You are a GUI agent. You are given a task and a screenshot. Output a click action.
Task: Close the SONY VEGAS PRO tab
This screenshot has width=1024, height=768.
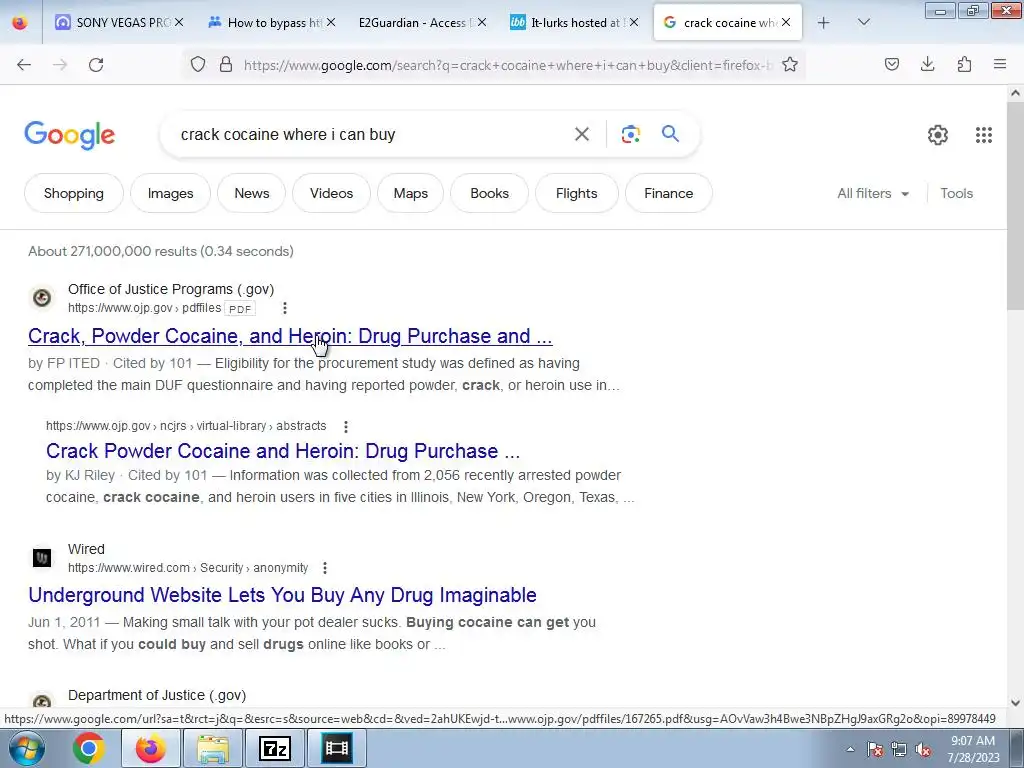pyautogui.click(x=179, y=22)
